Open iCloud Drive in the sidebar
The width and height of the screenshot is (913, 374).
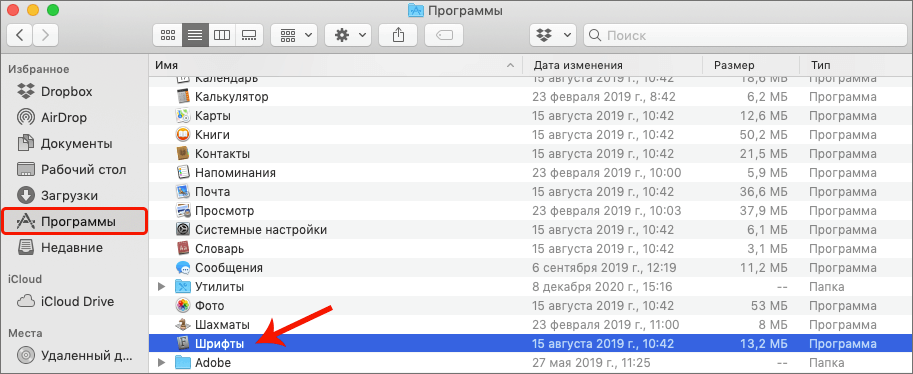[x=65, y=302]
